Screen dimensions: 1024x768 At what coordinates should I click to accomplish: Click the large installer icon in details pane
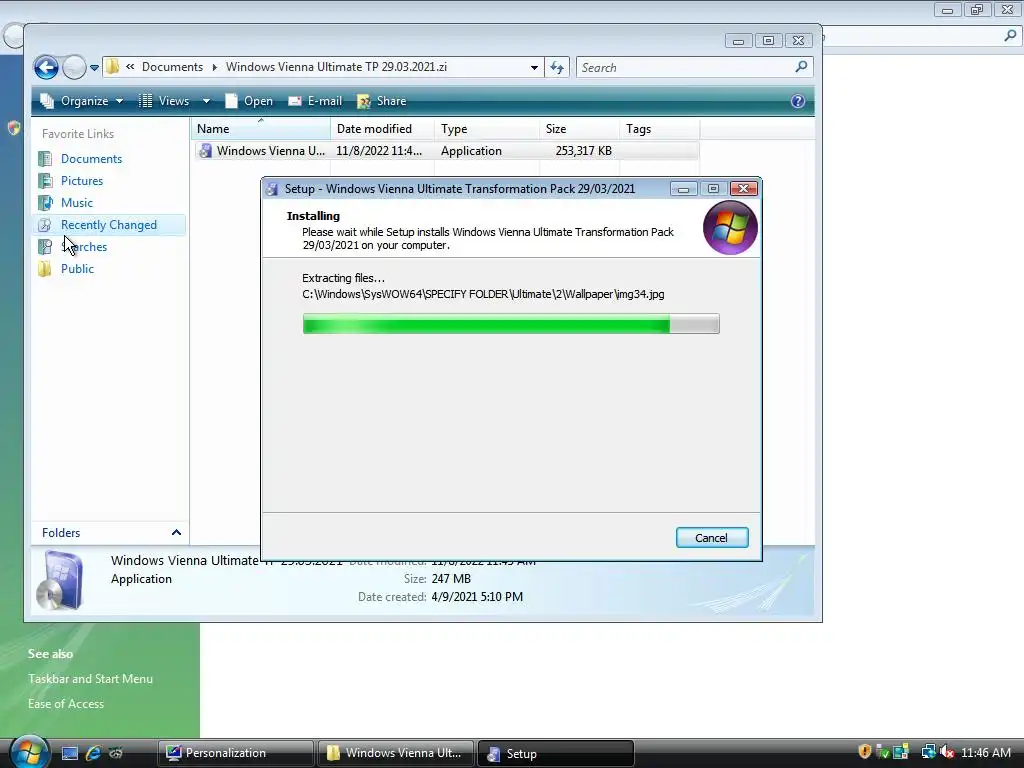pos(59,581)
